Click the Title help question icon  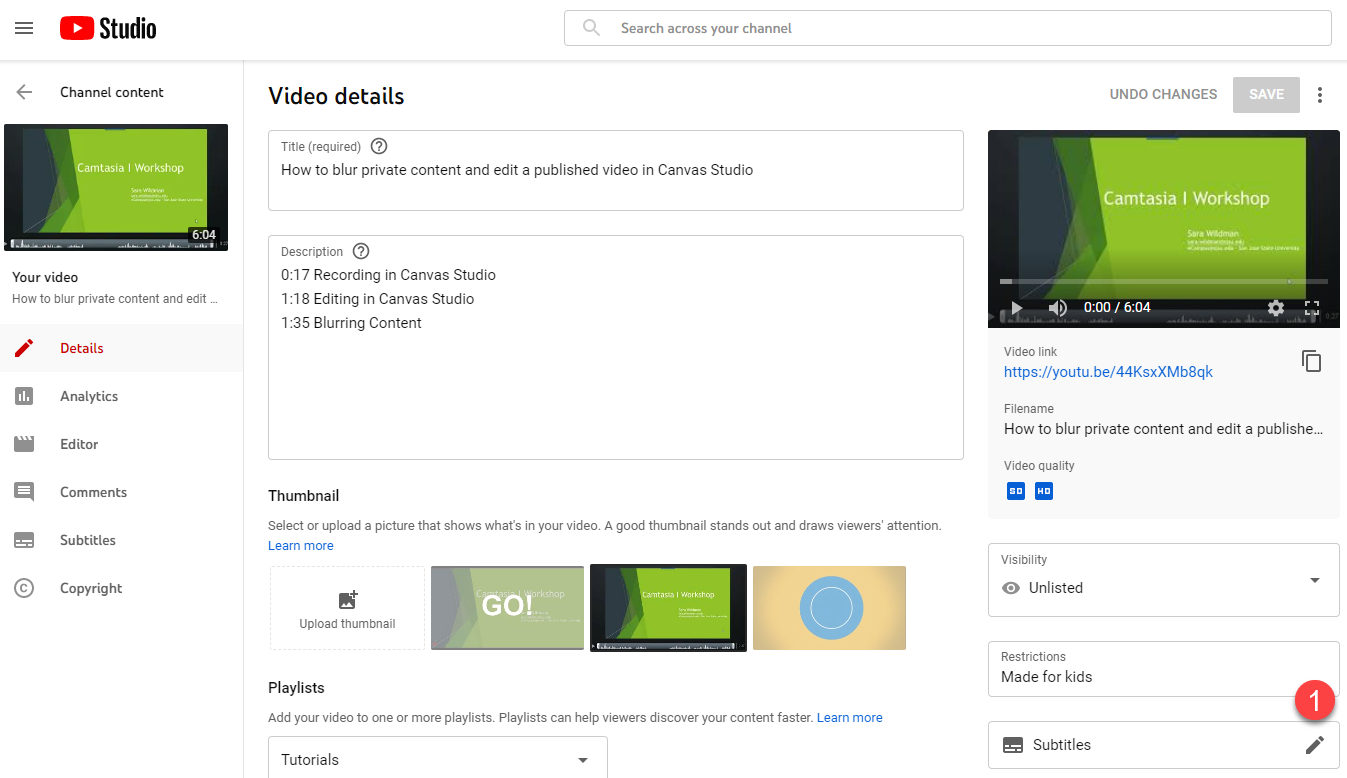379,146
